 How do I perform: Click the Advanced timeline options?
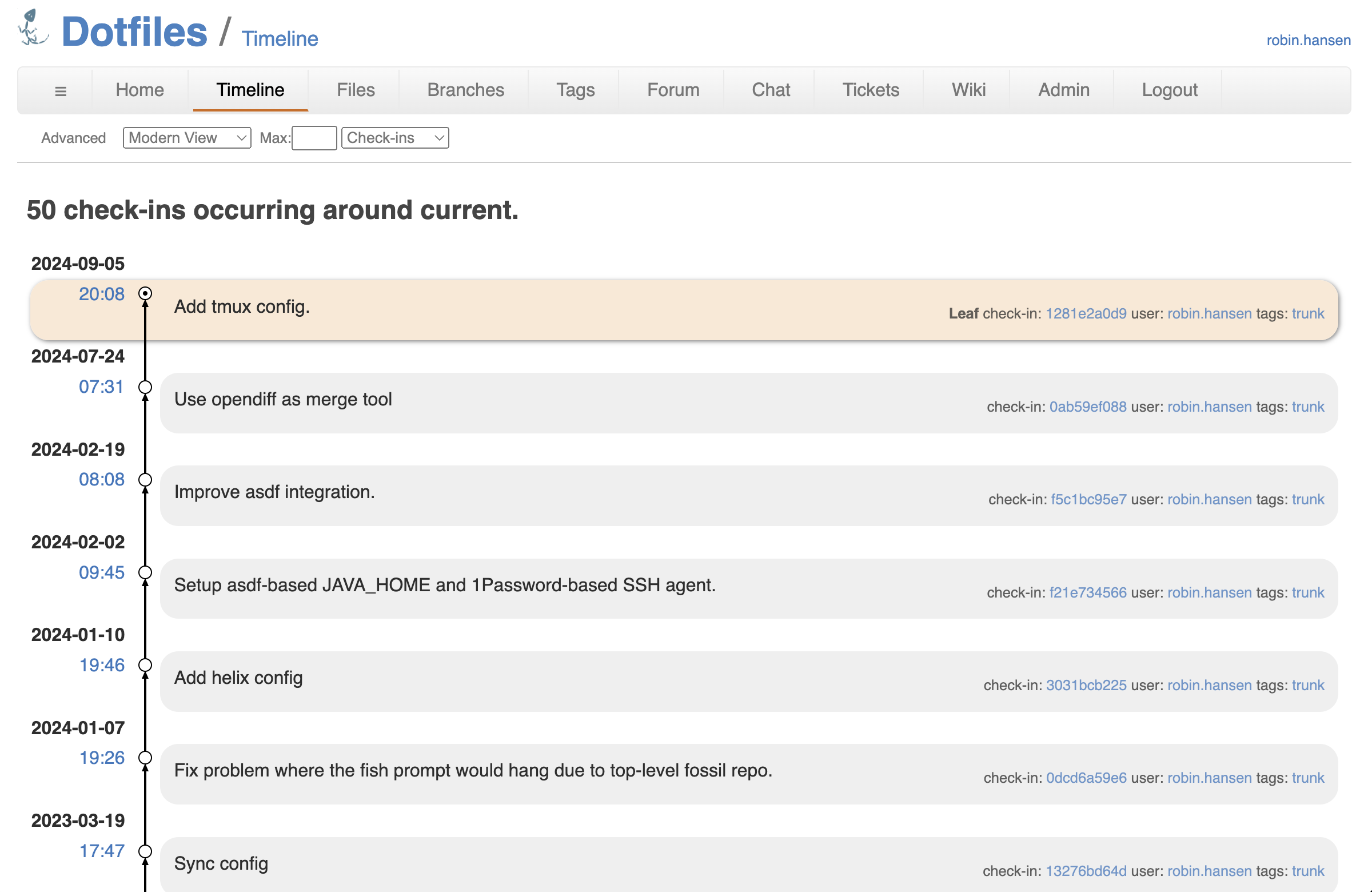(73, 138)
